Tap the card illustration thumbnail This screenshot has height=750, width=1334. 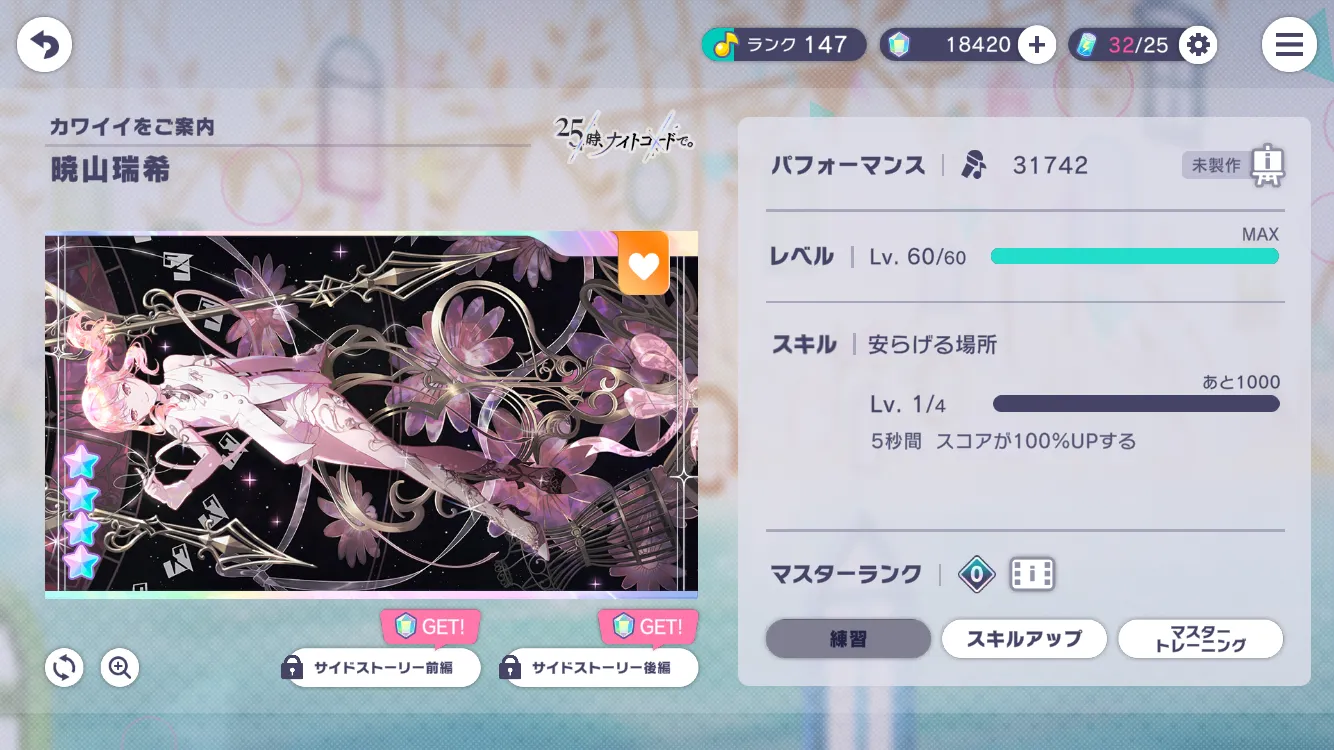coord(371,415)
